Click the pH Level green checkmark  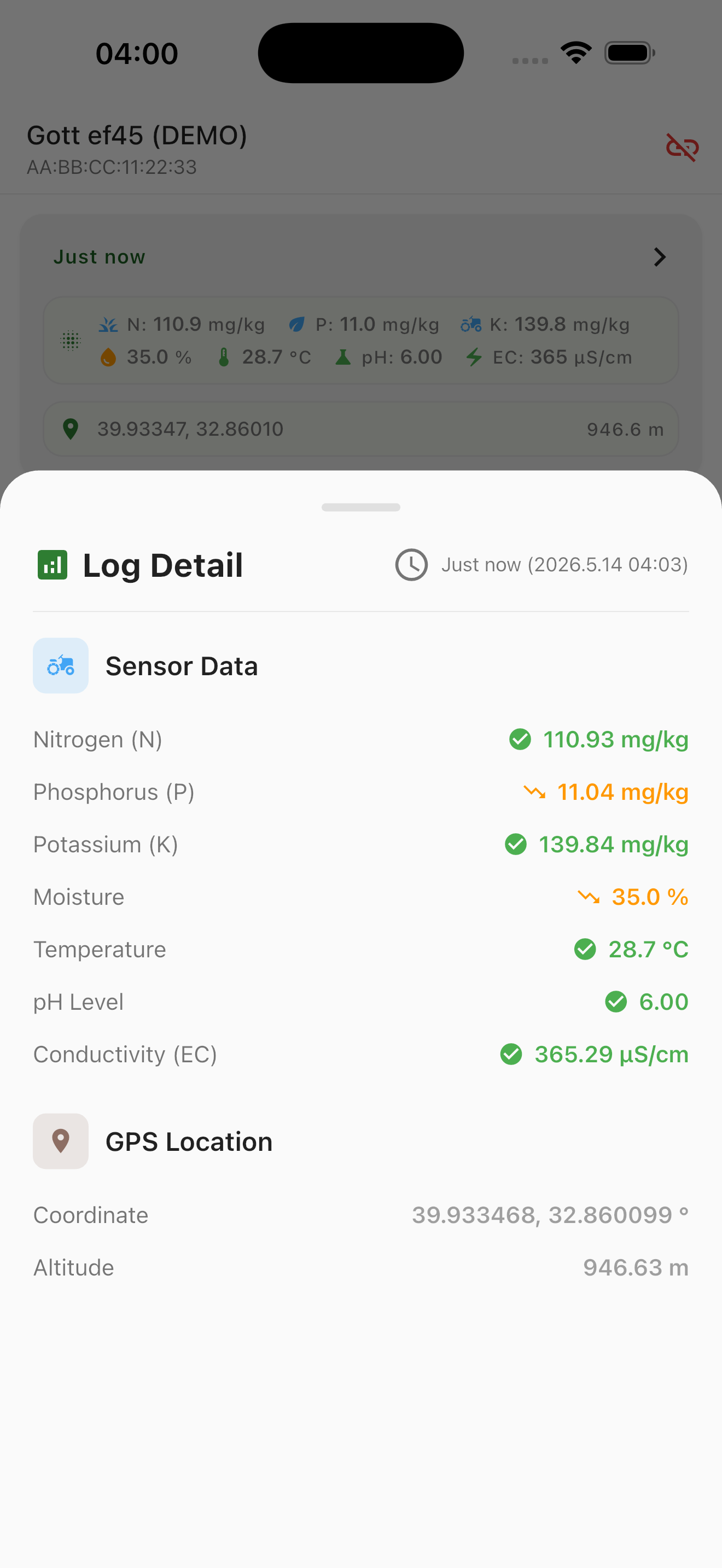click(x=616, y=1001)
